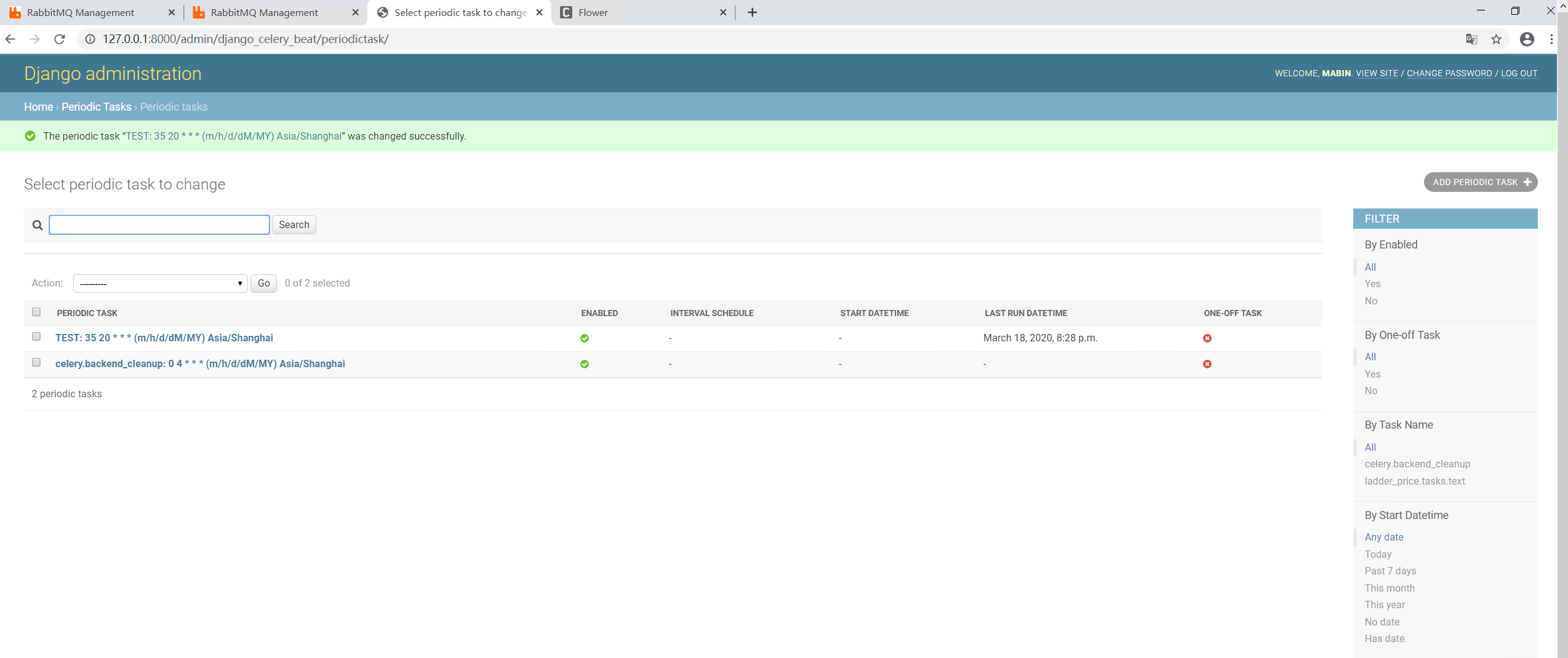Click the success message green check icon
The height and width of the screenshot is (658, 1568).
pyautogui.click(x=30, y=136)
